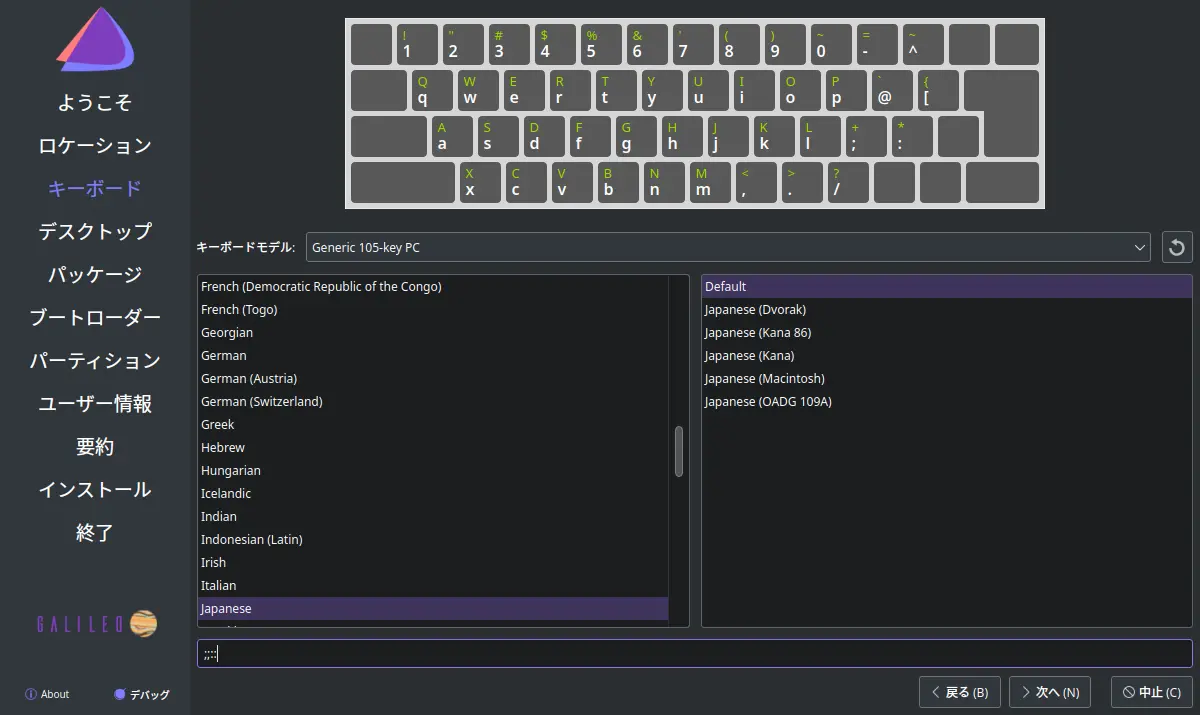Choose Japanese (OADG 109A) variant
The width and height of the screenshot is (1200, 715).
768,402
